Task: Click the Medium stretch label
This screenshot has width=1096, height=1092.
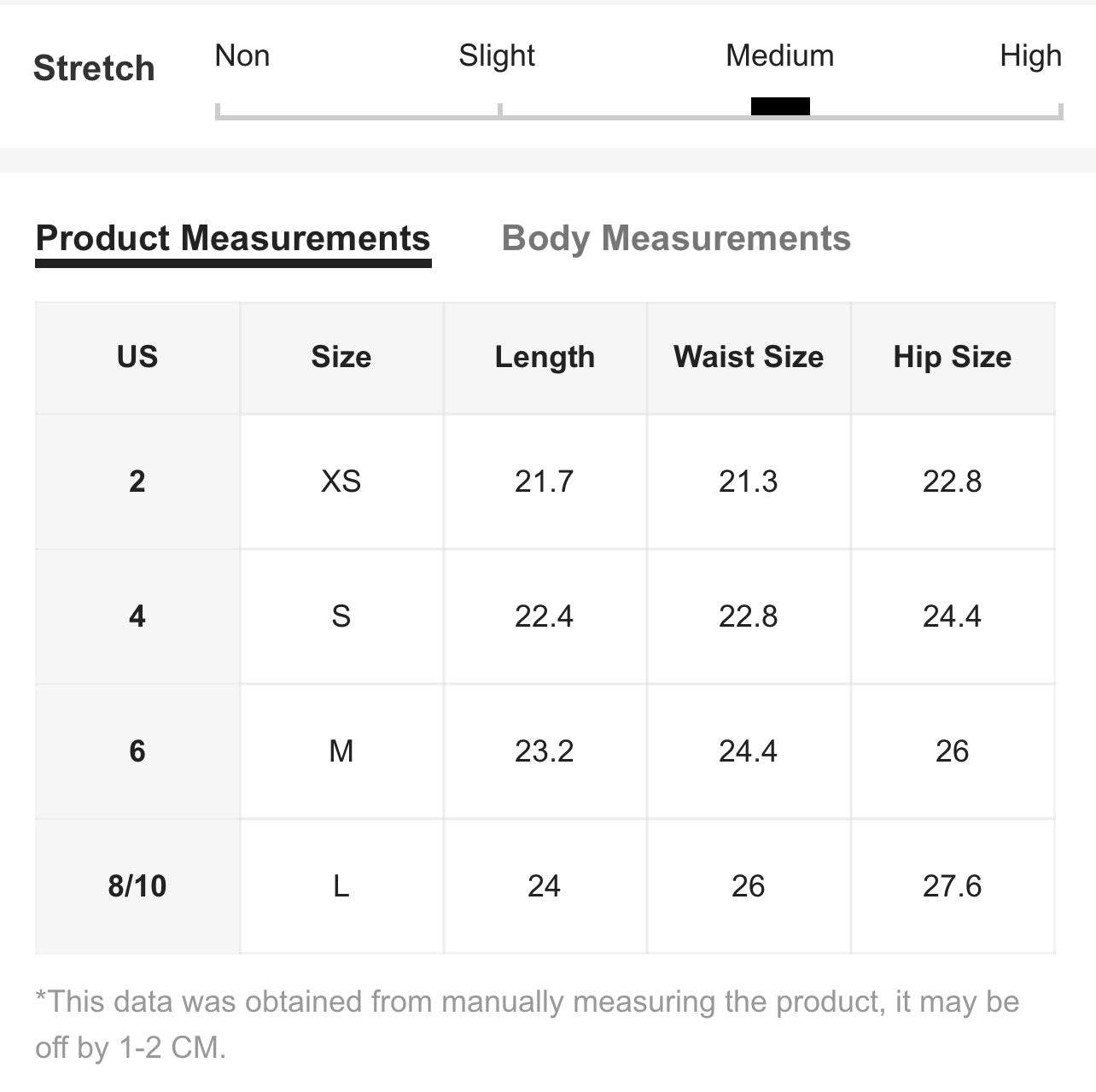Action: [x=780, y=55]
